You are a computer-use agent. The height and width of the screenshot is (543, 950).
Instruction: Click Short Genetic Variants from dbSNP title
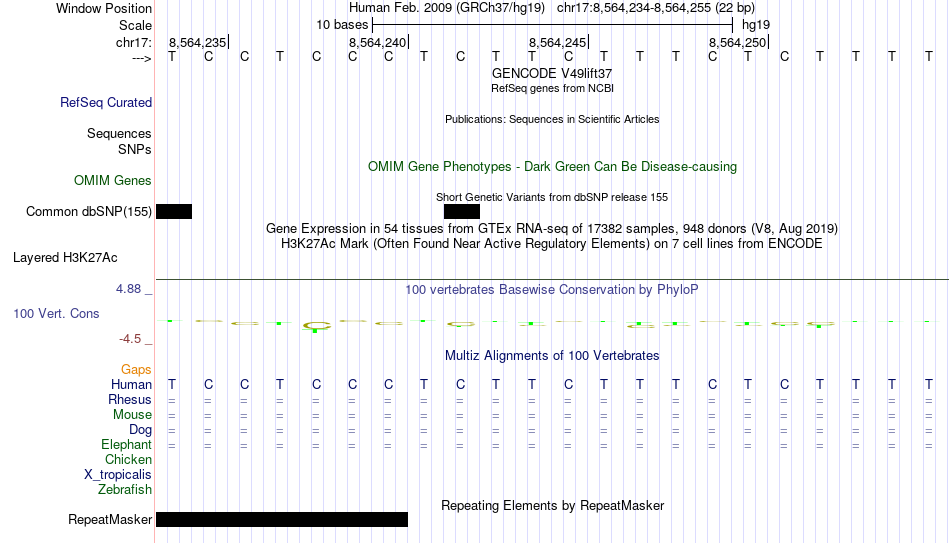point(552,197)
